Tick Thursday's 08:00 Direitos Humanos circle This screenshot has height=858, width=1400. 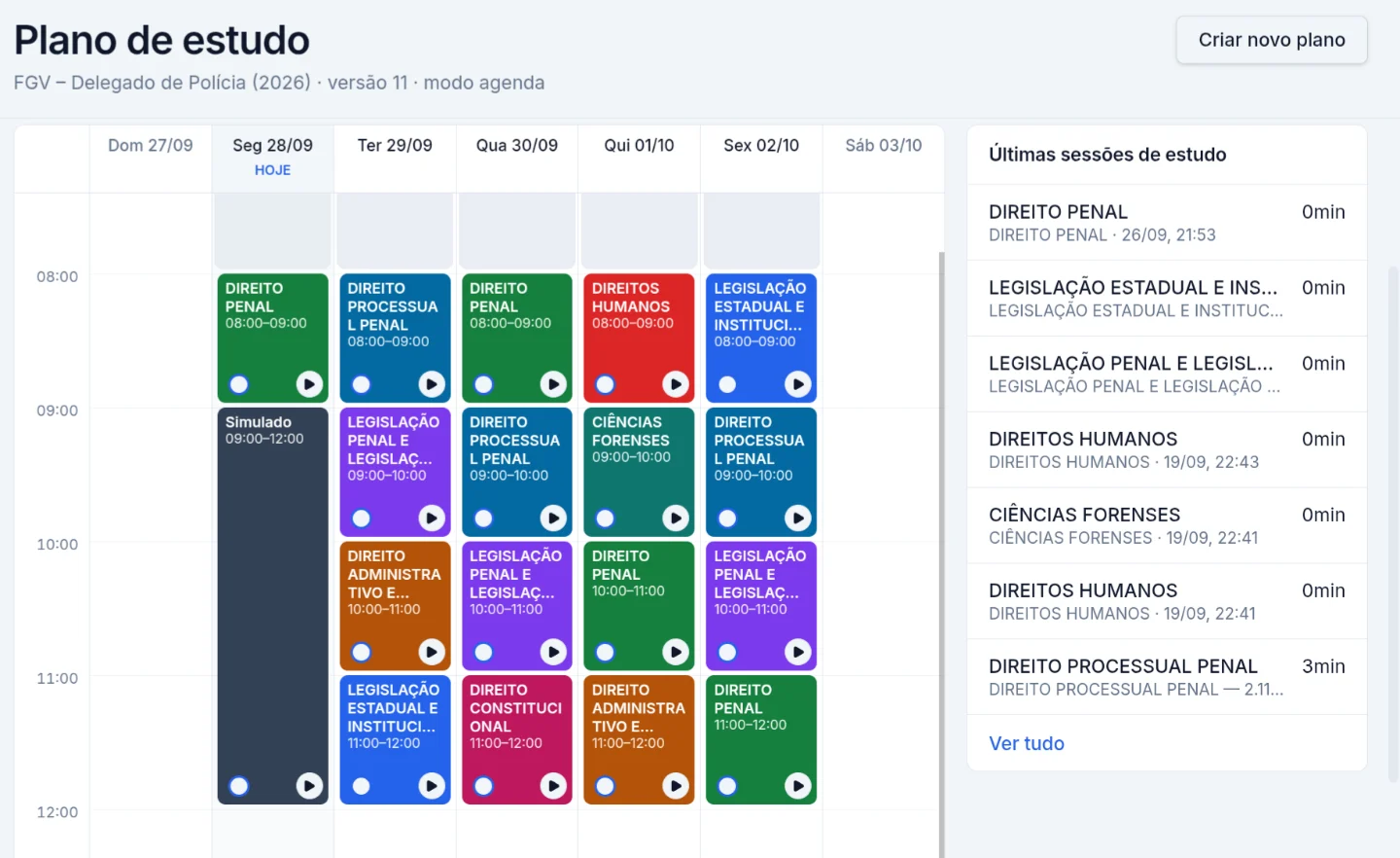(x=606, y=384)
